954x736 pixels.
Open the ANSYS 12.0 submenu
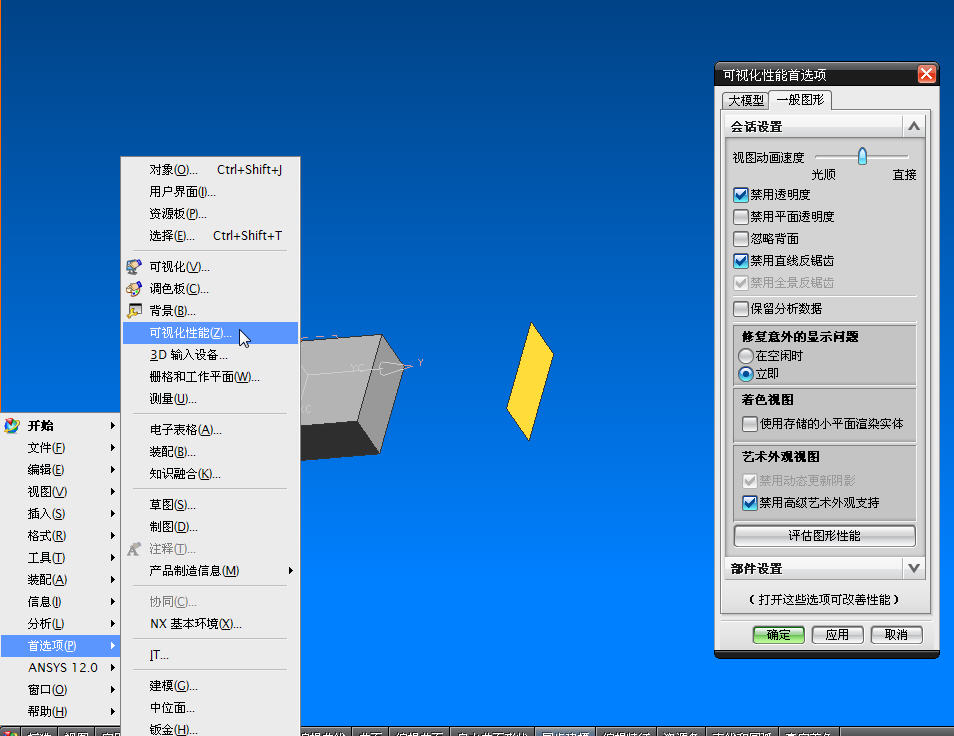(60, 667)
